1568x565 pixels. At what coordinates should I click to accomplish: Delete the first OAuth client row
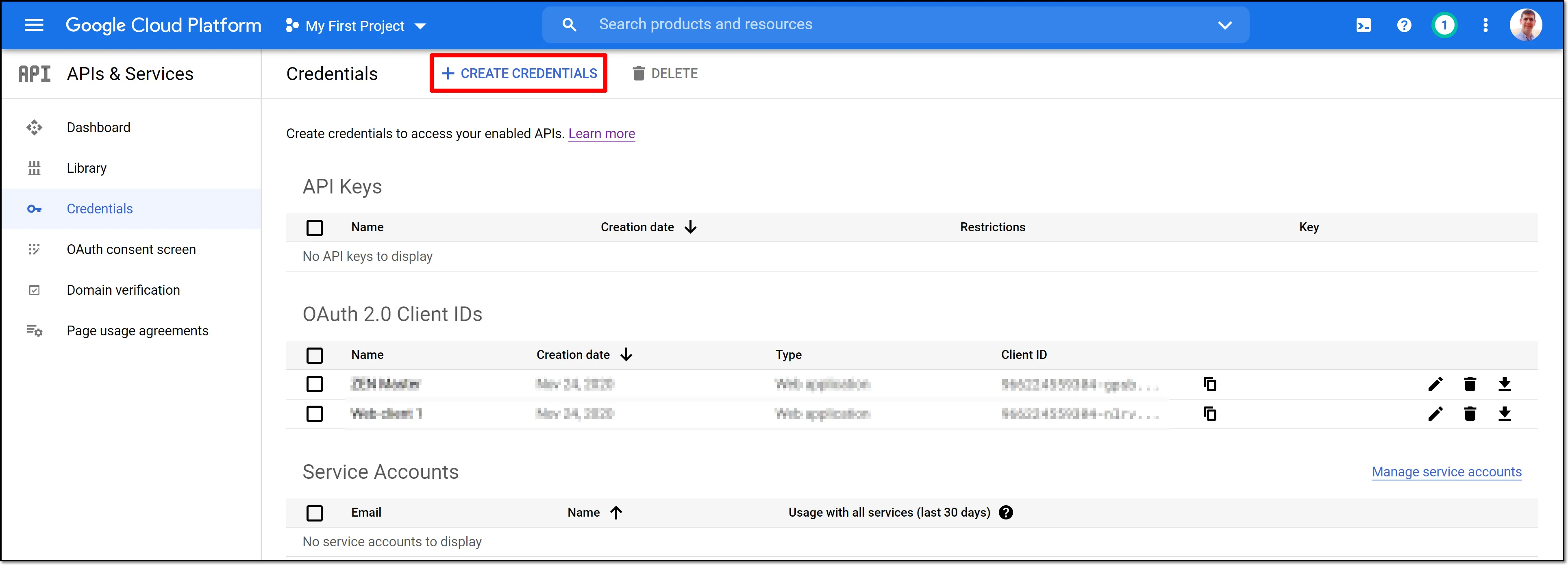[1470, 384]
